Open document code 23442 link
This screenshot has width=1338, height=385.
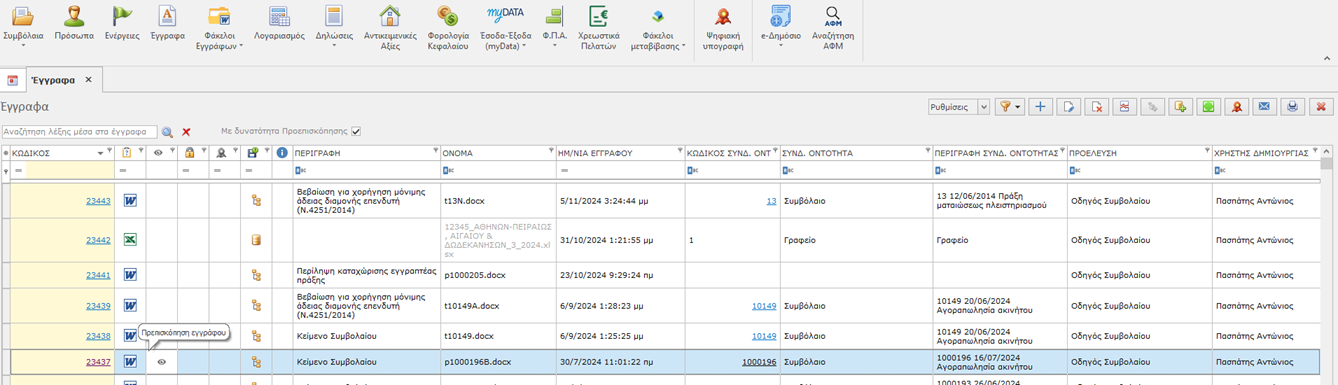tap(98, 240)
